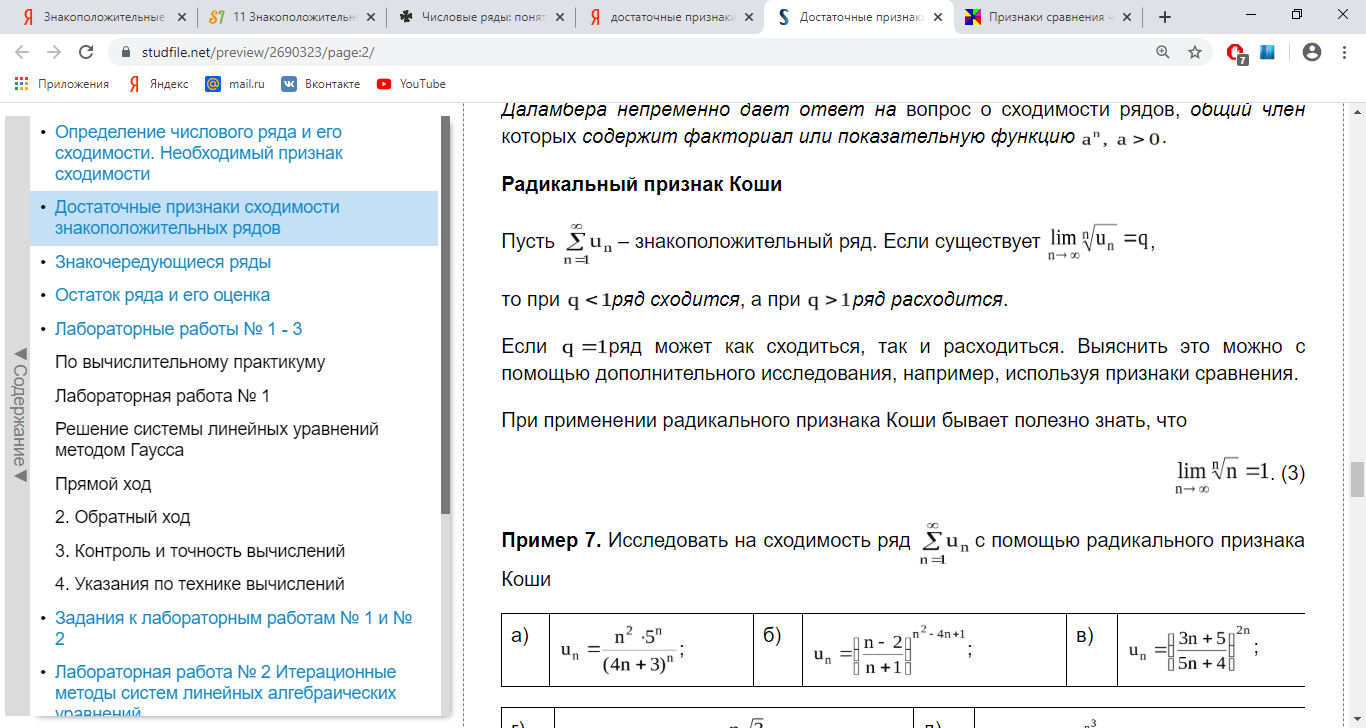Reload the studfile page
Screen dimensions: 1366x728
point(86,52)
